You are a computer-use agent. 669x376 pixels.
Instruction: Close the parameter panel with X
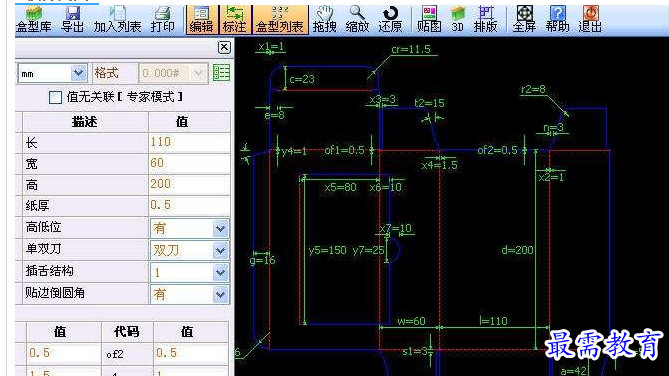224,47
